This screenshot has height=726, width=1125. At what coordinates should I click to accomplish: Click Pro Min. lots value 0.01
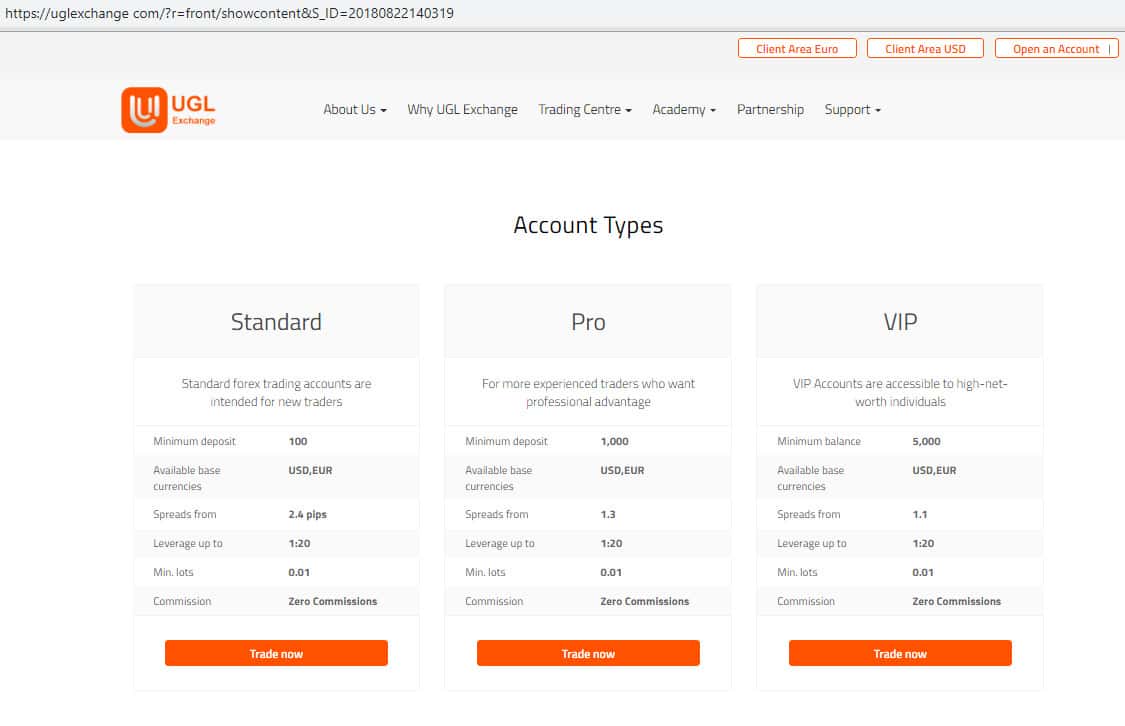[x=611, y=572]
